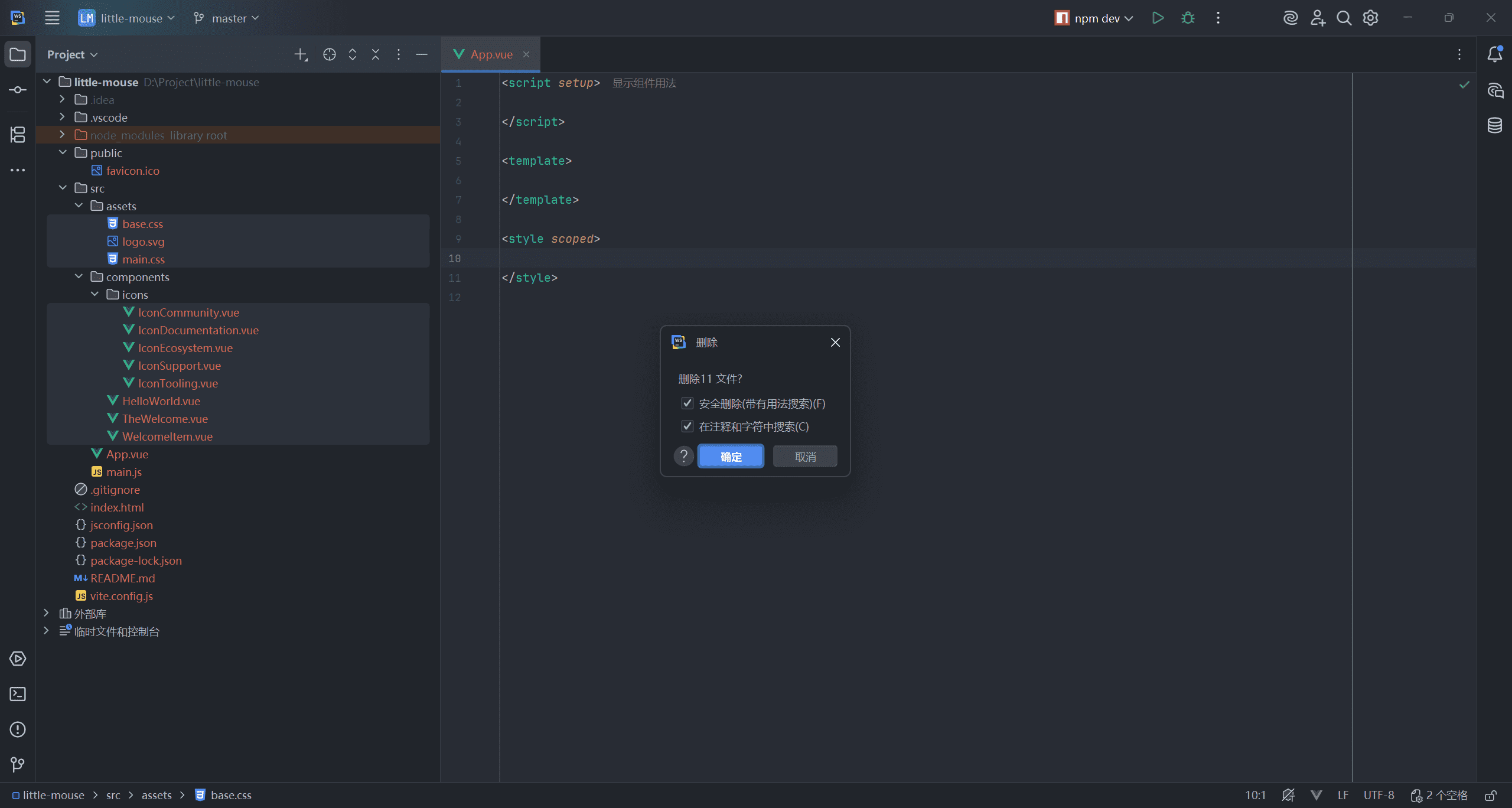Screen dimensions: 1512x808
Task: Expand the node_modules folder
Action: (x=63, y=135)
